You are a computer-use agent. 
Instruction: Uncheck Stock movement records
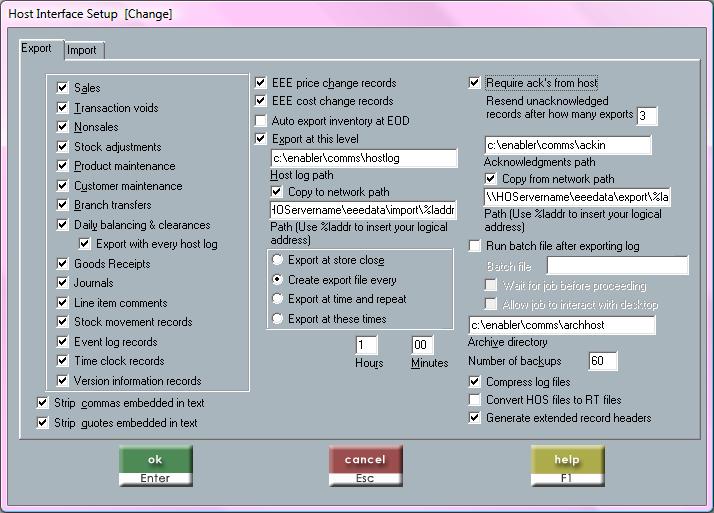click(62, 322)
